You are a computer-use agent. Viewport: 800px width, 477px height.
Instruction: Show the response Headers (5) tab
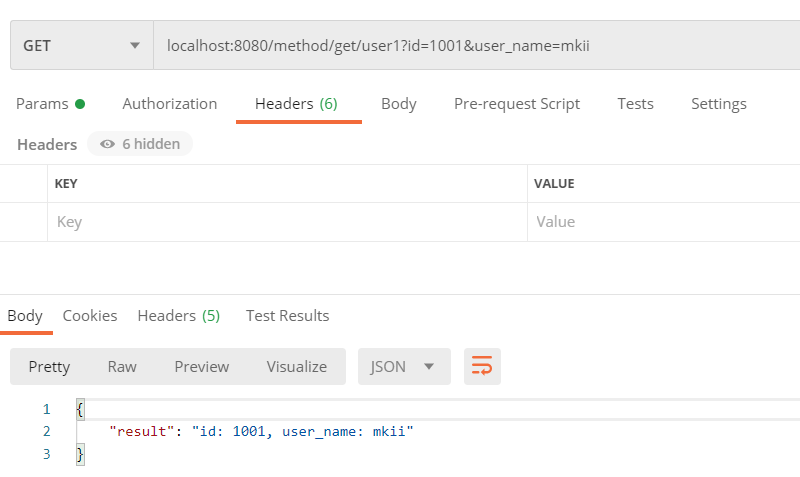[178, 316]
